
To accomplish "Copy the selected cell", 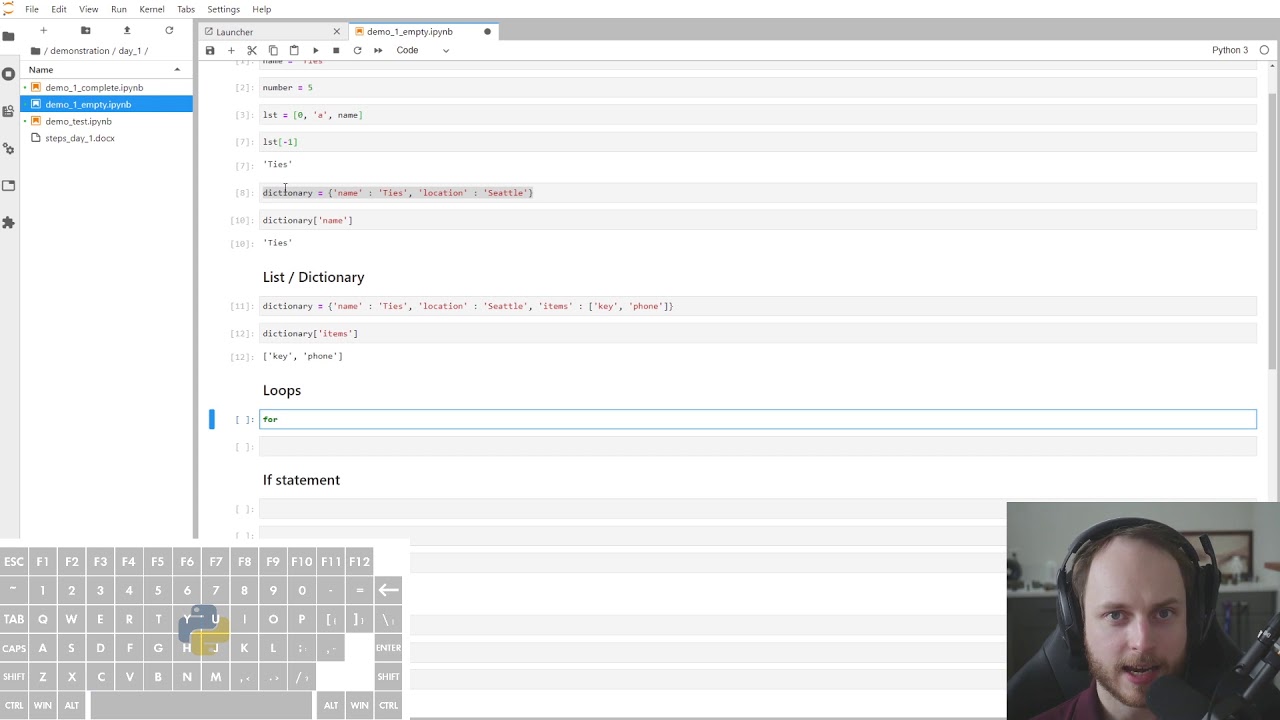I will [273, 50].
